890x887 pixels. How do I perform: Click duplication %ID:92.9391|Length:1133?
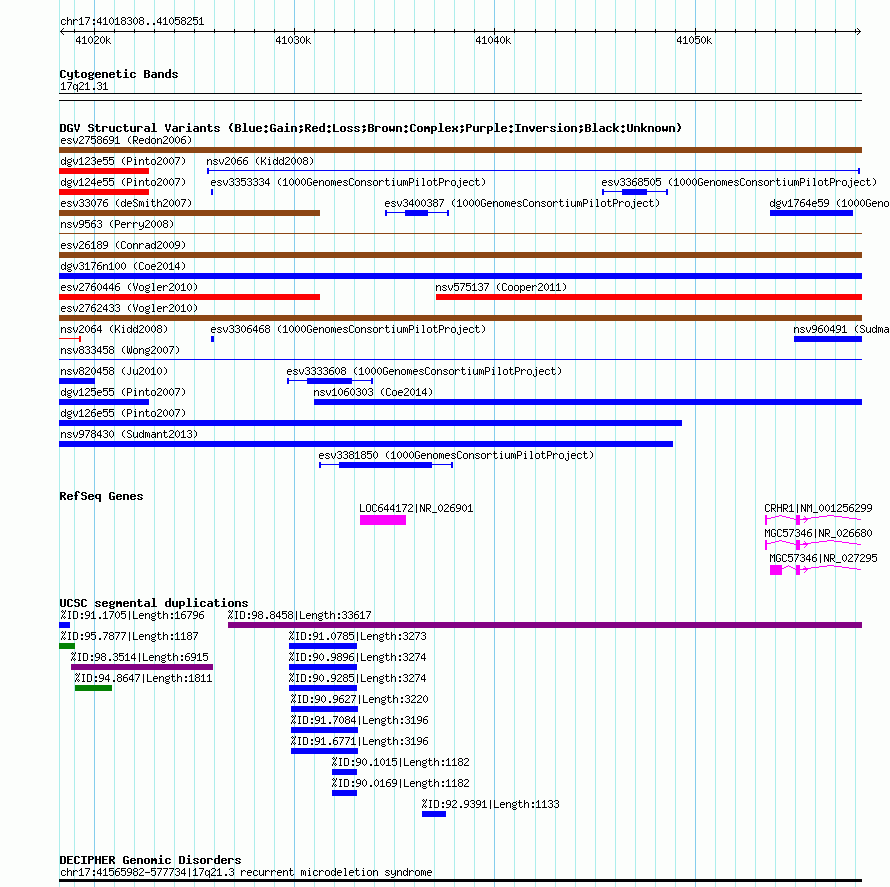(x=490, y=804)
